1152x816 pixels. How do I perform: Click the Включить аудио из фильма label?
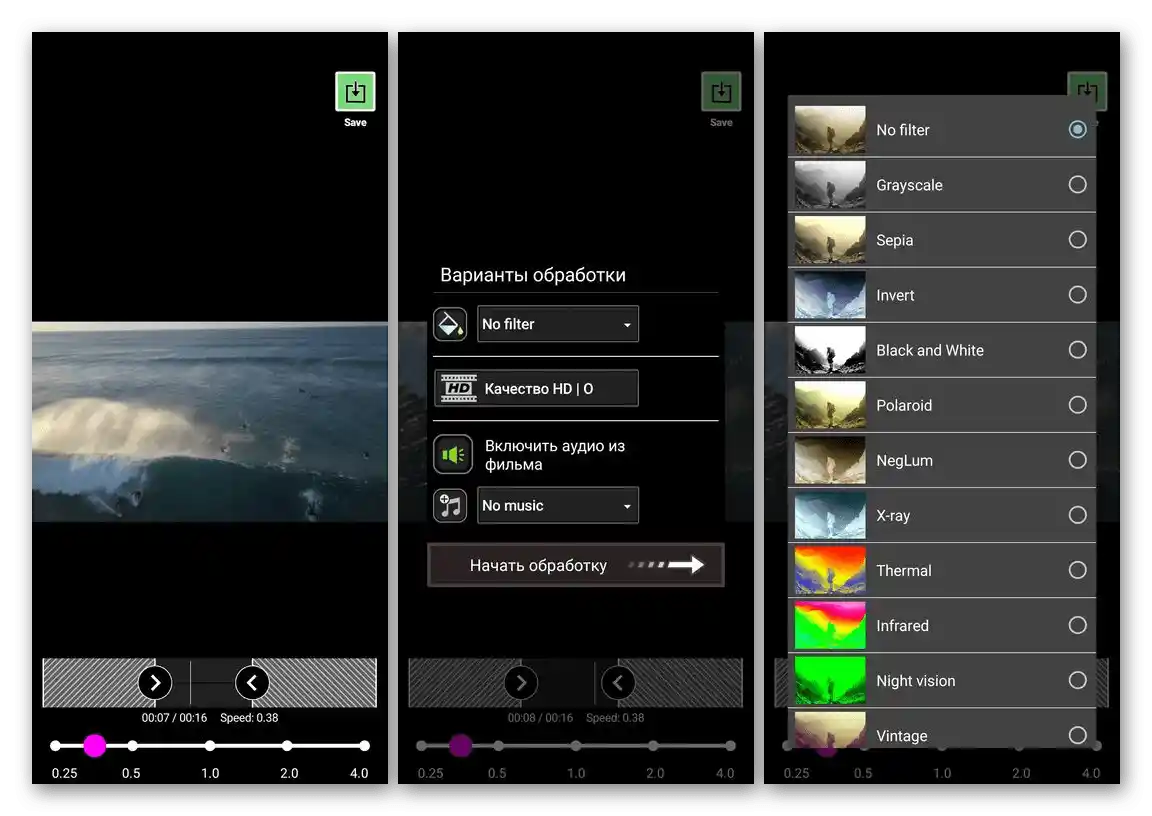click(555, 455)
